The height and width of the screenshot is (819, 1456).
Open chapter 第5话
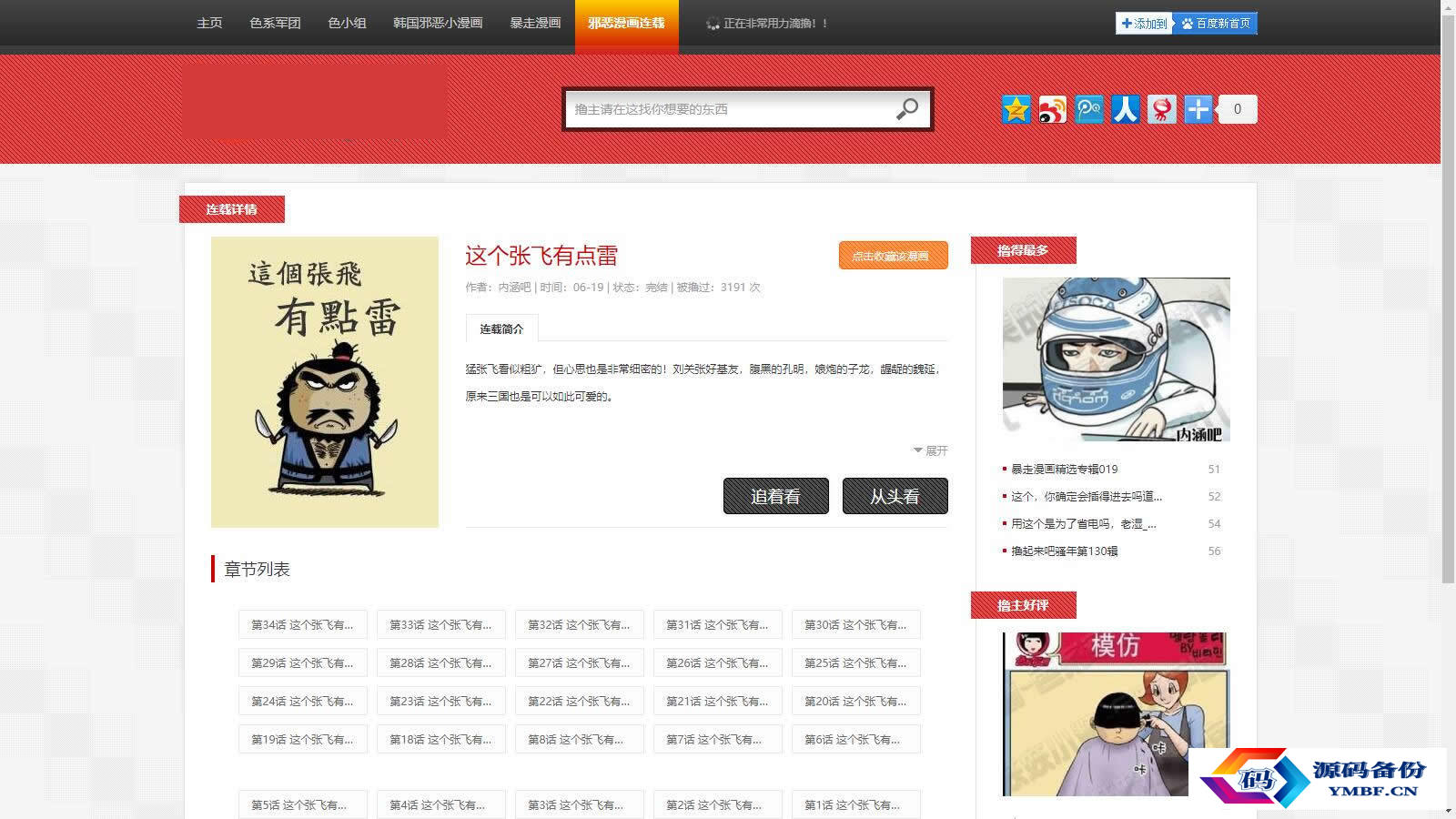pyautogui.click(x=303, y=804)
